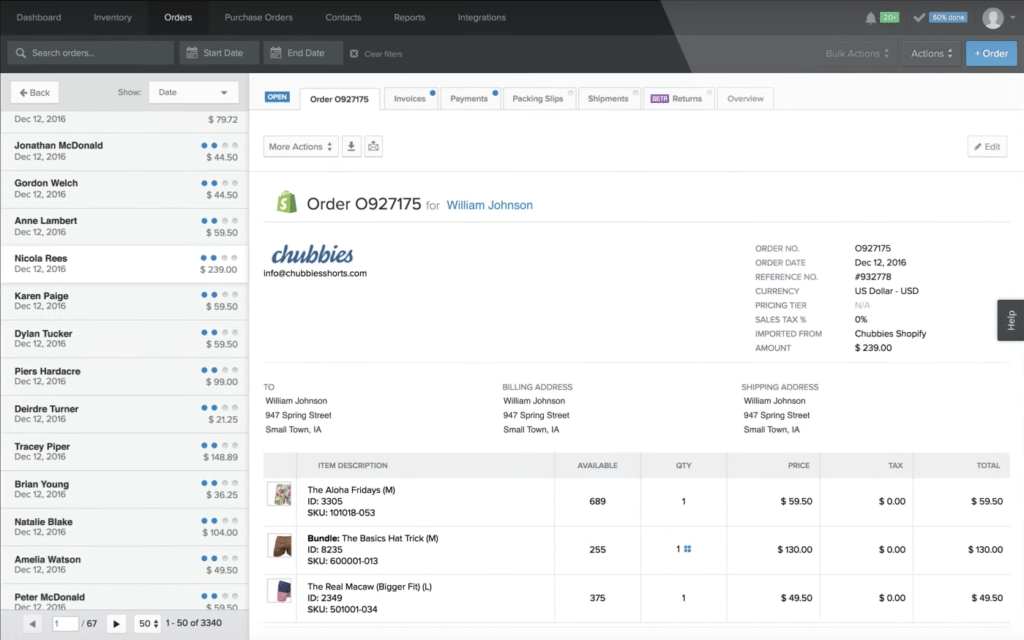Click the search magnifier icon

click(21, 53)
